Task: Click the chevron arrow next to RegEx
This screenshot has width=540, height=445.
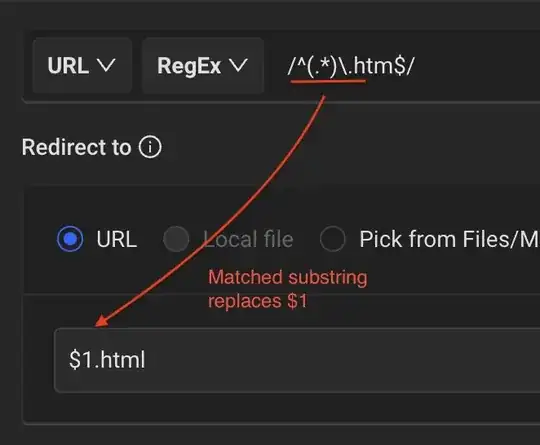Action: (x=238, y=65)
